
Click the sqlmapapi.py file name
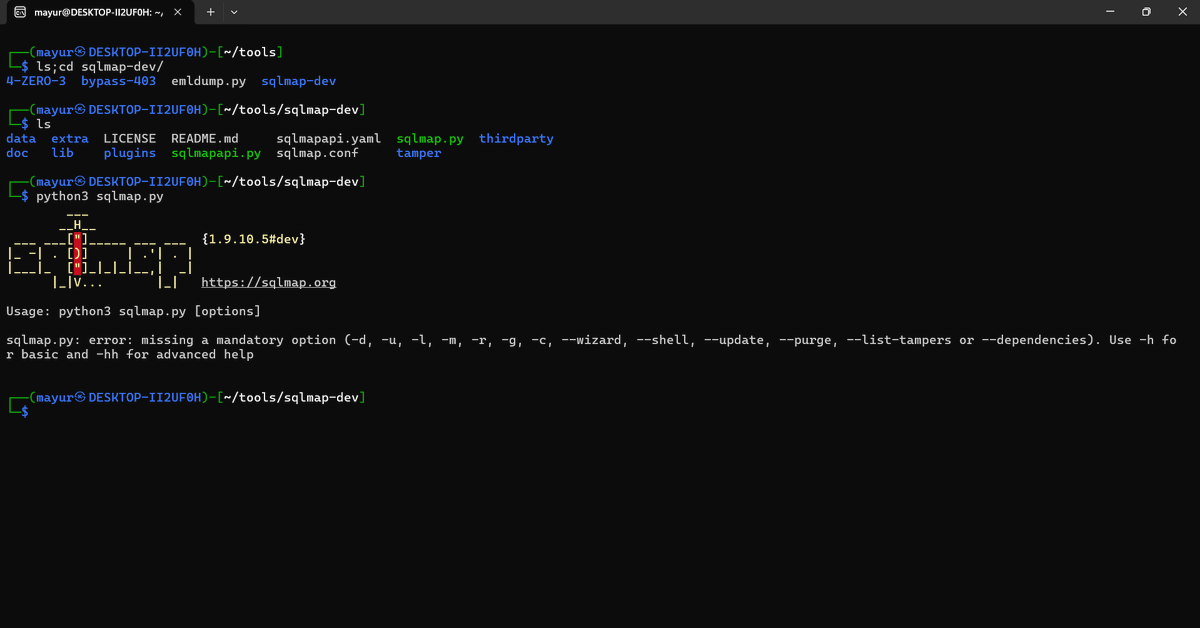click(216, 153)
